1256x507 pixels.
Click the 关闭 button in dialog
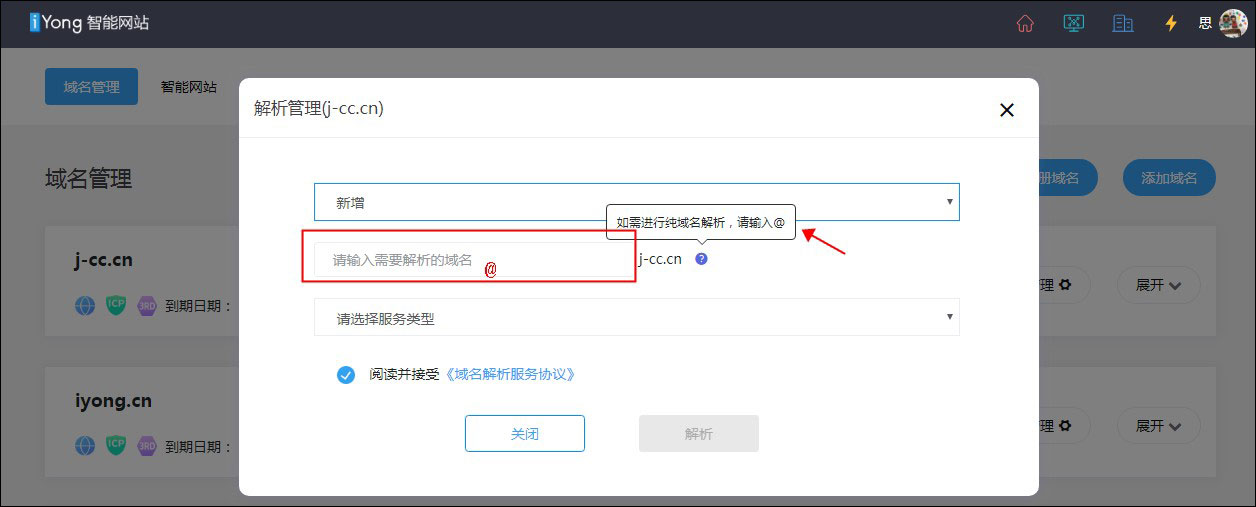tap(524, 434)
